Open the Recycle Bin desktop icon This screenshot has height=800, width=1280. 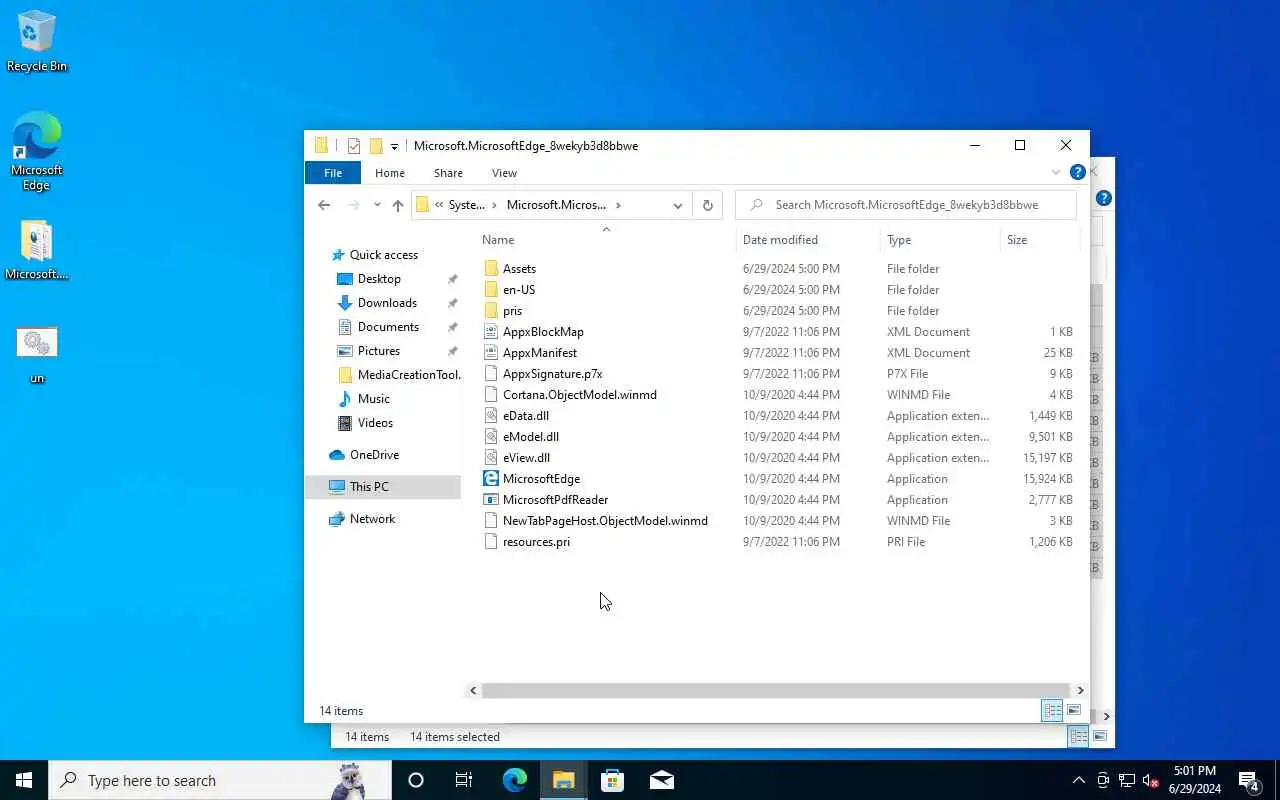(37, 41)
